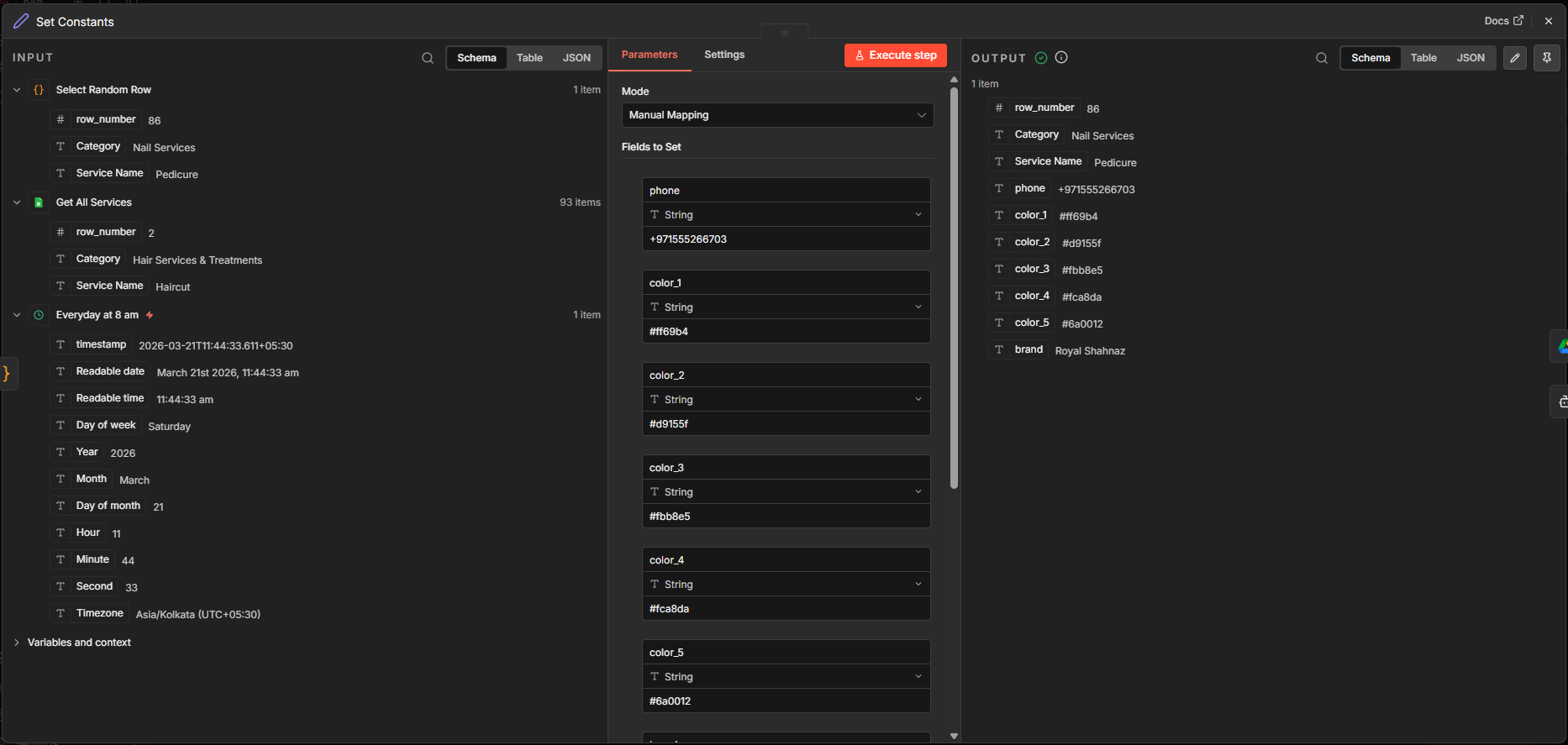The width and height of the screenshot is (1568, 745).
Task: Switch input view to Table
Action: pyautogui.click(x=529, y=58)
